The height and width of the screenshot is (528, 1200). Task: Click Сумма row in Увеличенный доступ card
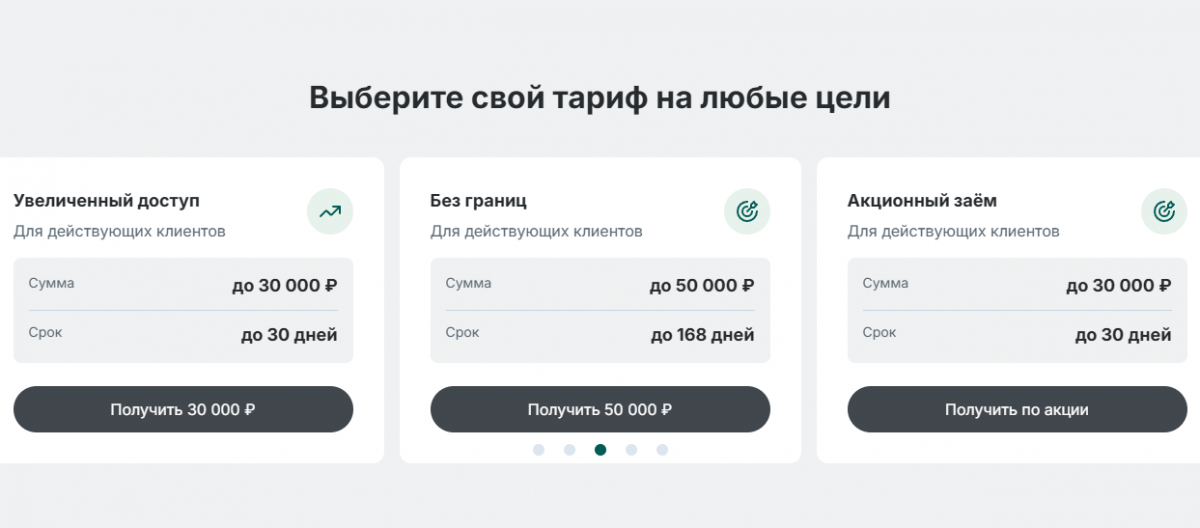(x=183, y=285)
